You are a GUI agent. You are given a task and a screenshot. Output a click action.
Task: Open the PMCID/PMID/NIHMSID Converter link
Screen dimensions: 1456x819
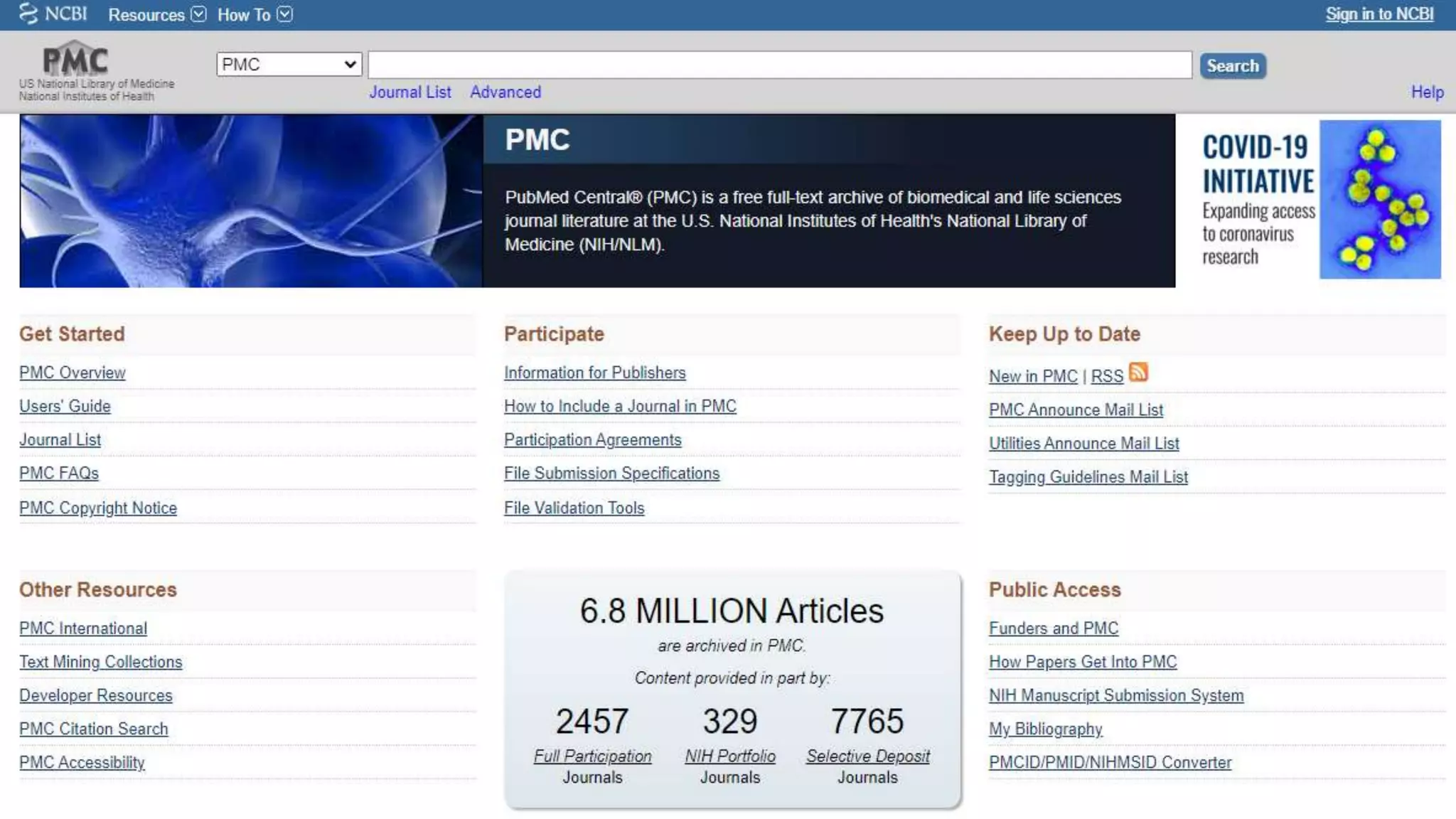tap(1109, 762)
